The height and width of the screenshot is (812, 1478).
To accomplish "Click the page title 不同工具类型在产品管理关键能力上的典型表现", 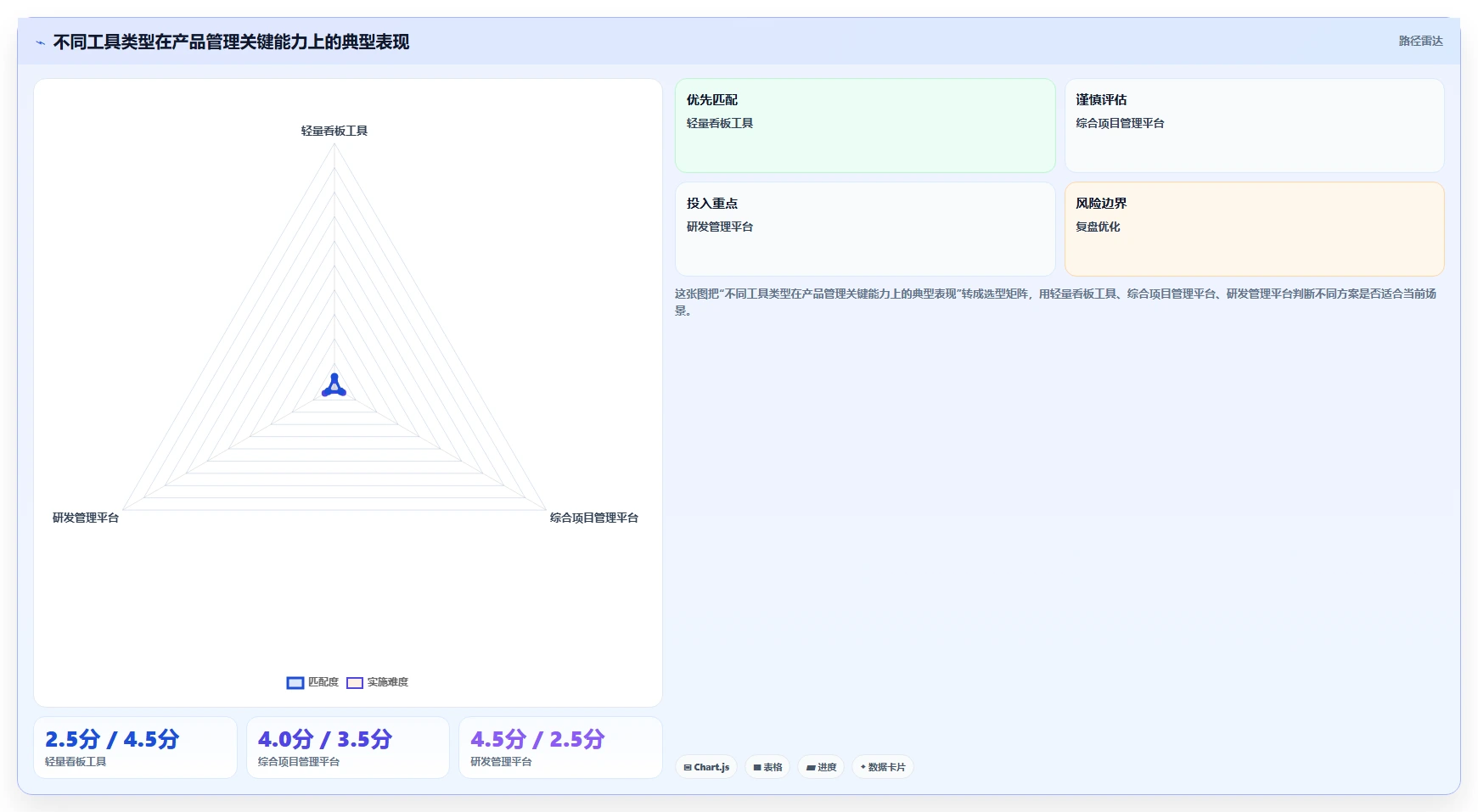I will [x=231, y=42].
